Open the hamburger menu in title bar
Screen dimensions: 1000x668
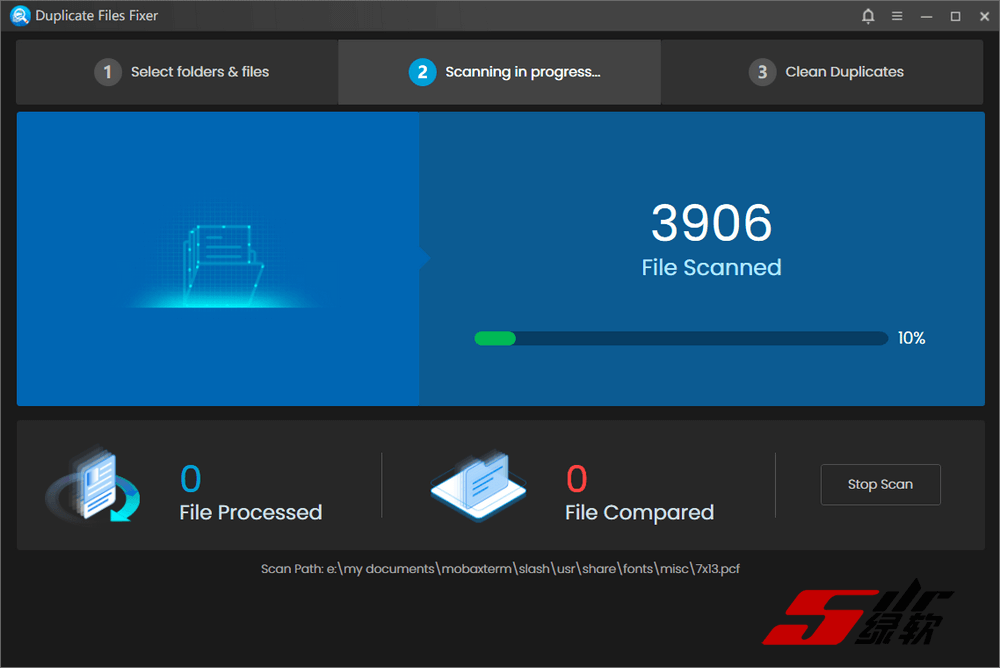click(x=897, y=16)
